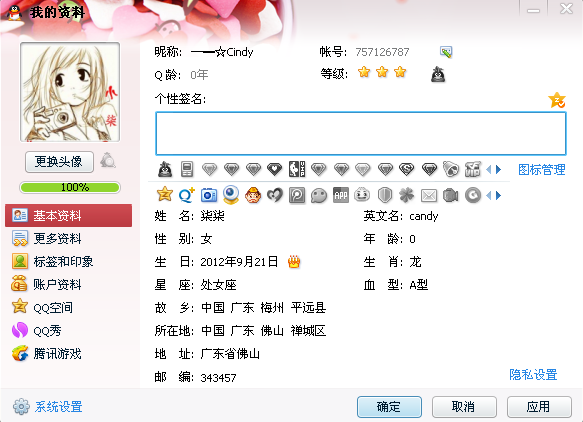
Task: Click the 100% profile completeness bar
Action: pos(70,187)
